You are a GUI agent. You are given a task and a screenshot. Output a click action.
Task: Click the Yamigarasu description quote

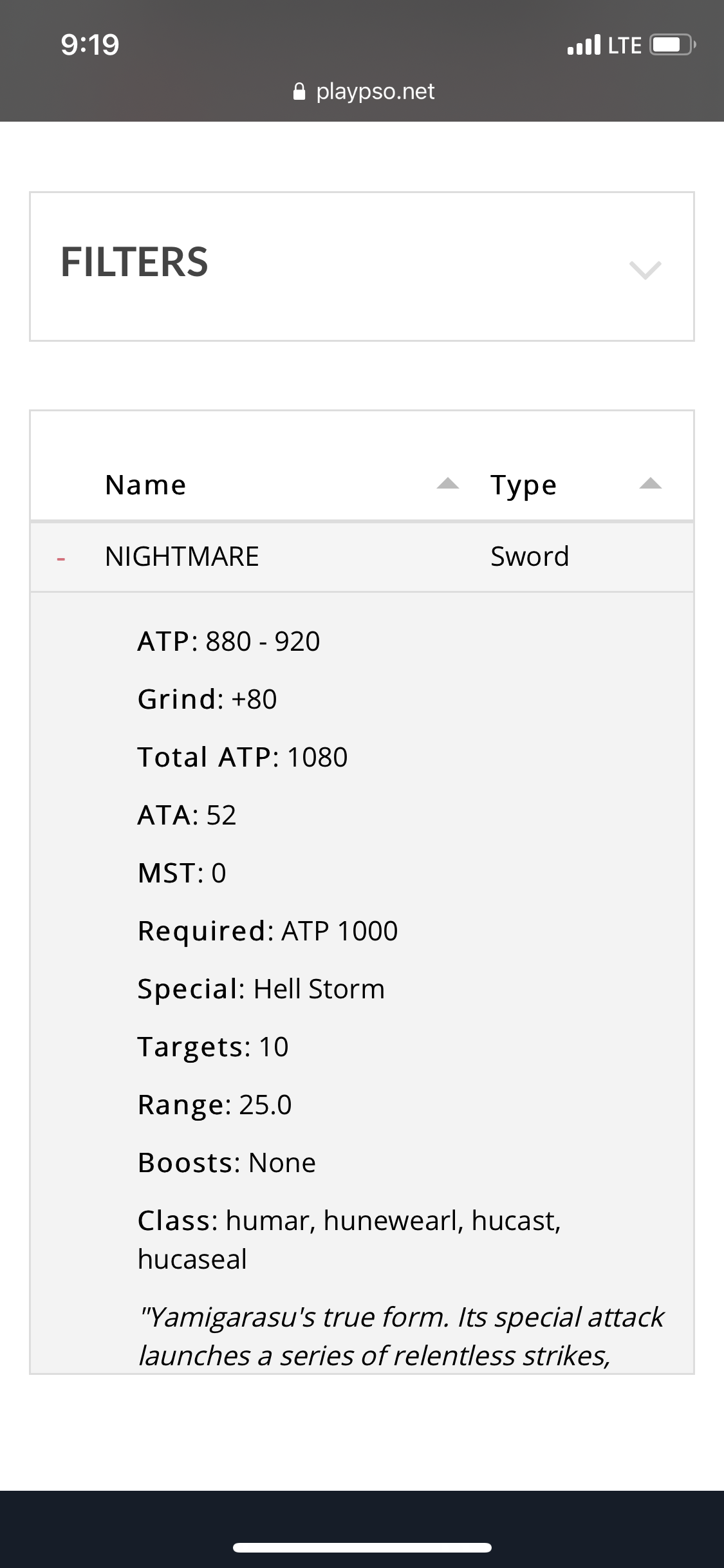[400, 1336]
